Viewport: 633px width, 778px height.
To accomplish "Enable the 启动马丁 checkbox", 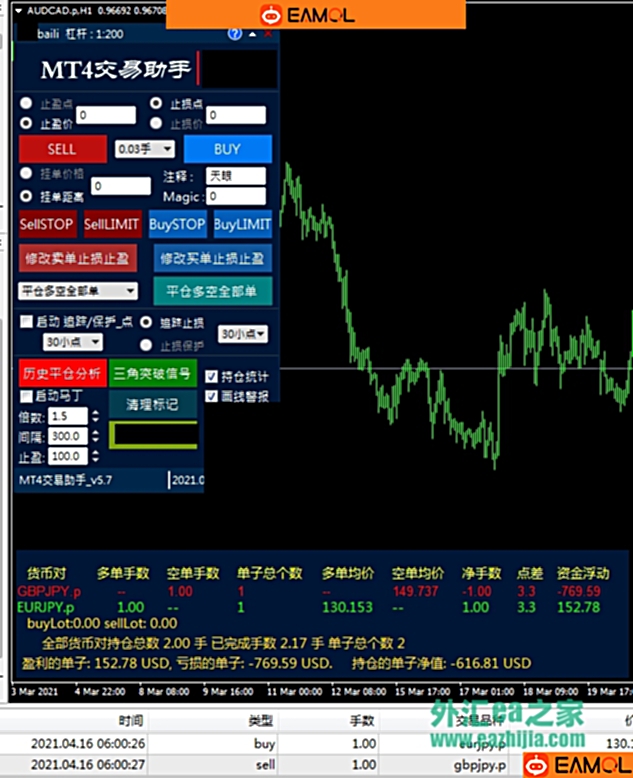I will (x=26, y=396).
